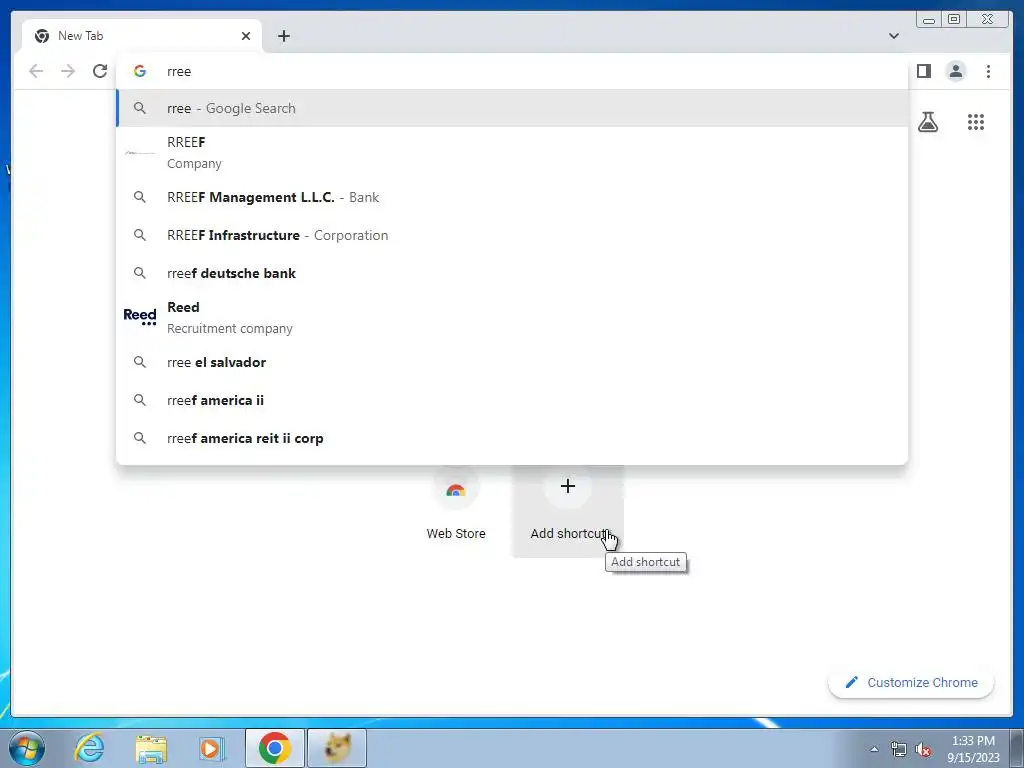Open Windows Media Player from taskbar
The image size is (1024, 768).
[212, 748]
